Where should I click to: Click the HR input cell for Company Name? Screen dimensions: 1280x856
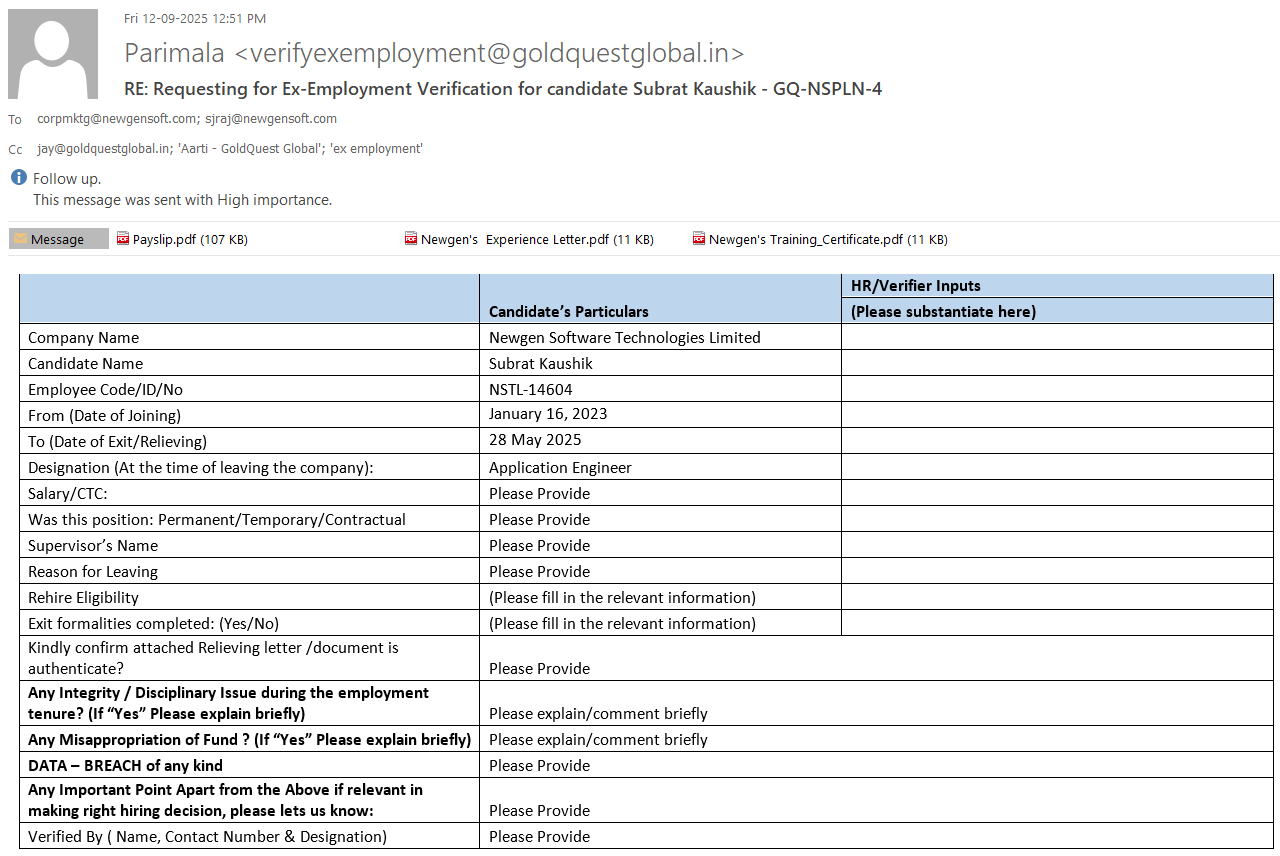(1057, 337)
